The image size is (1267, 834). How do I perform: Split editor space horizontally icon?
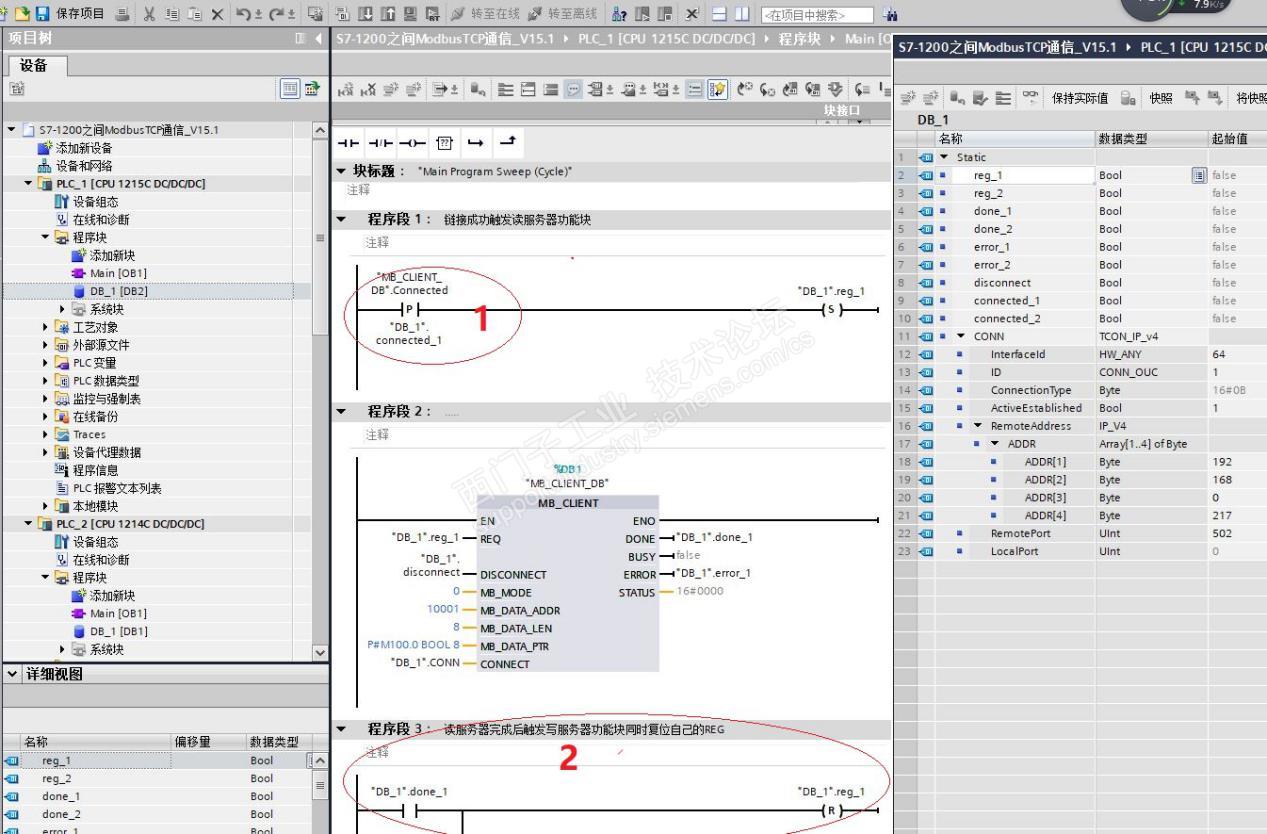point(719,14)
